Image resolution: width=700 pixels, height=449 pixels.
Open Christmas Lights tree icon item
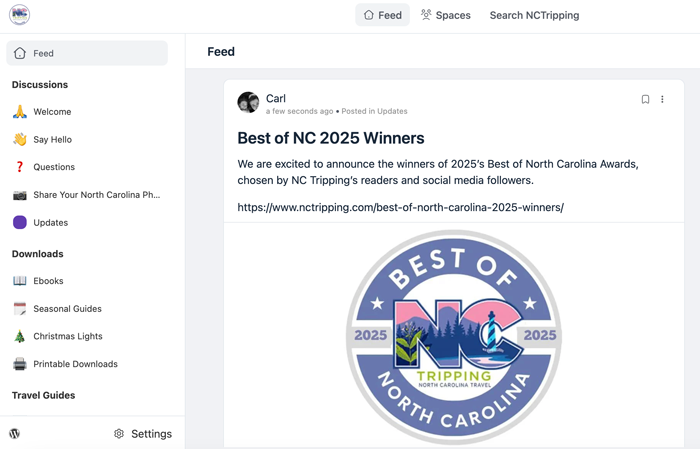pyautogui.click(x=20, y=336)
